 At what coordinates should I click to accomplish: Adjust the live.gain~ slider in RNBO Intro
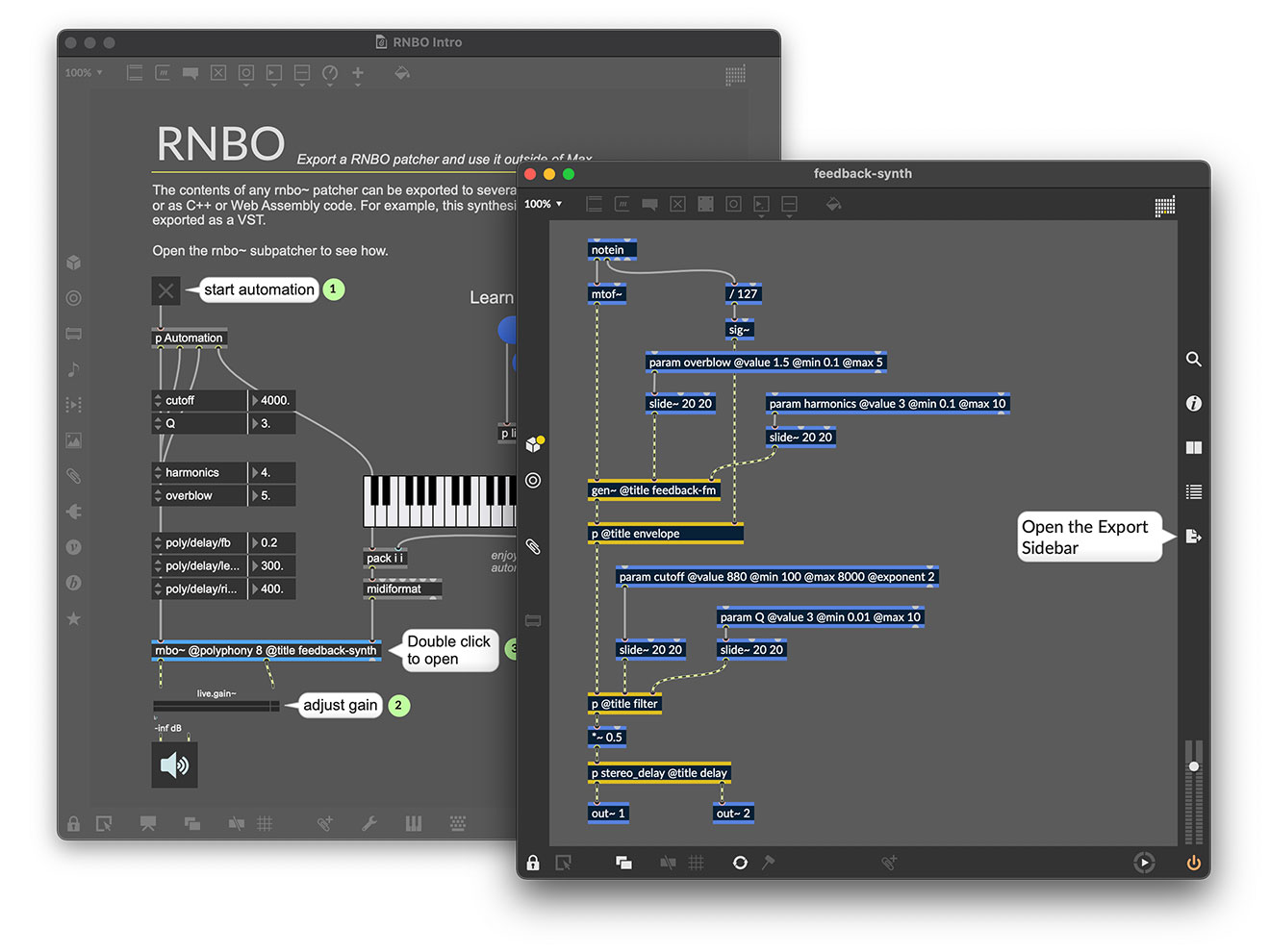(216, 706)
